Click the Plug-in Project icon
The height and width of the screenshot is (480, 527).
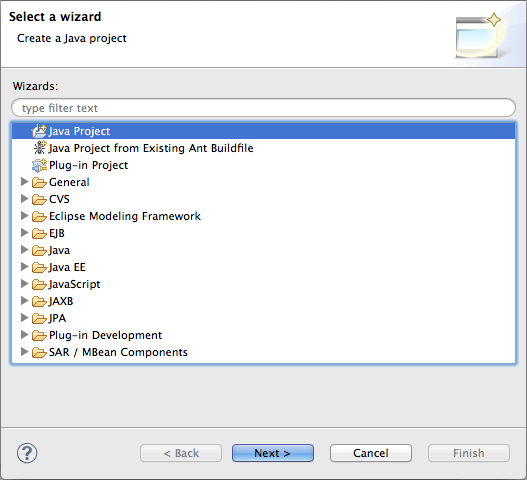click(39, 165)
